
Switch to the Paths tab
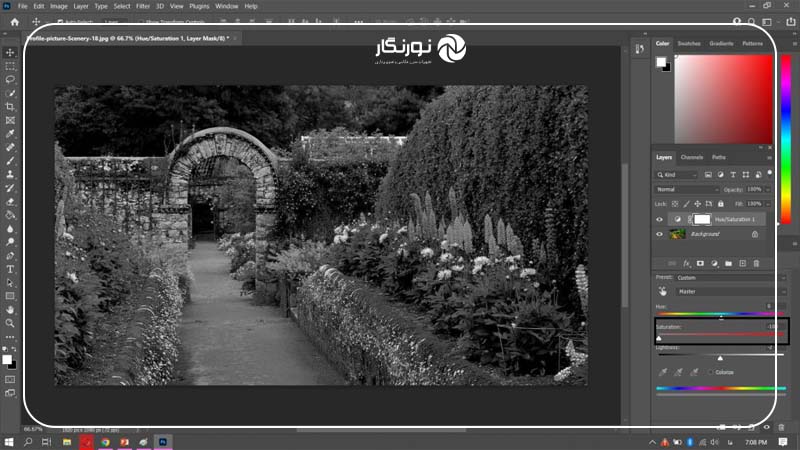[x=719, y=157]
